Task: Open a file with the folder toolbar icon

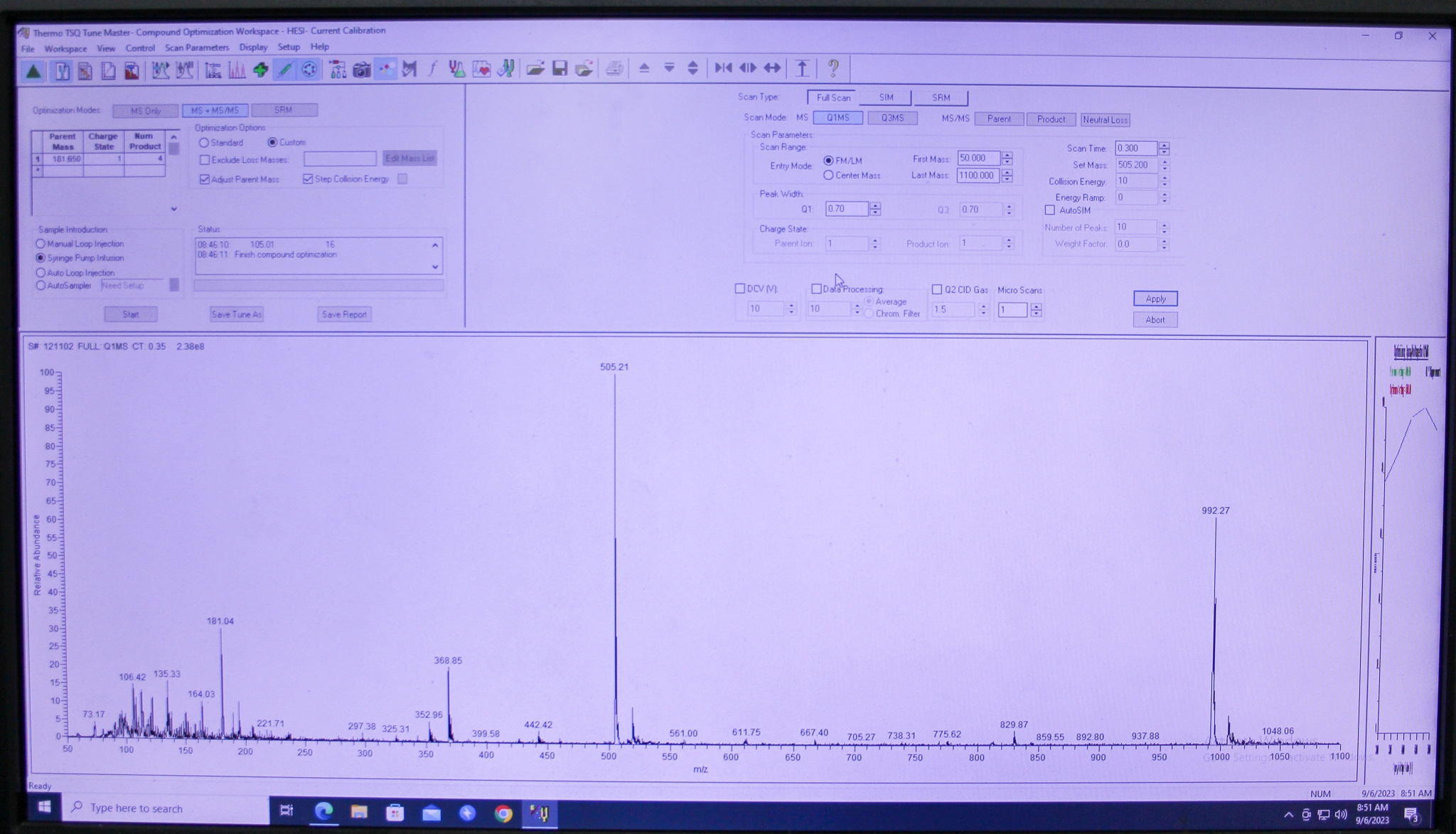Action: click(x=534, y=68)
